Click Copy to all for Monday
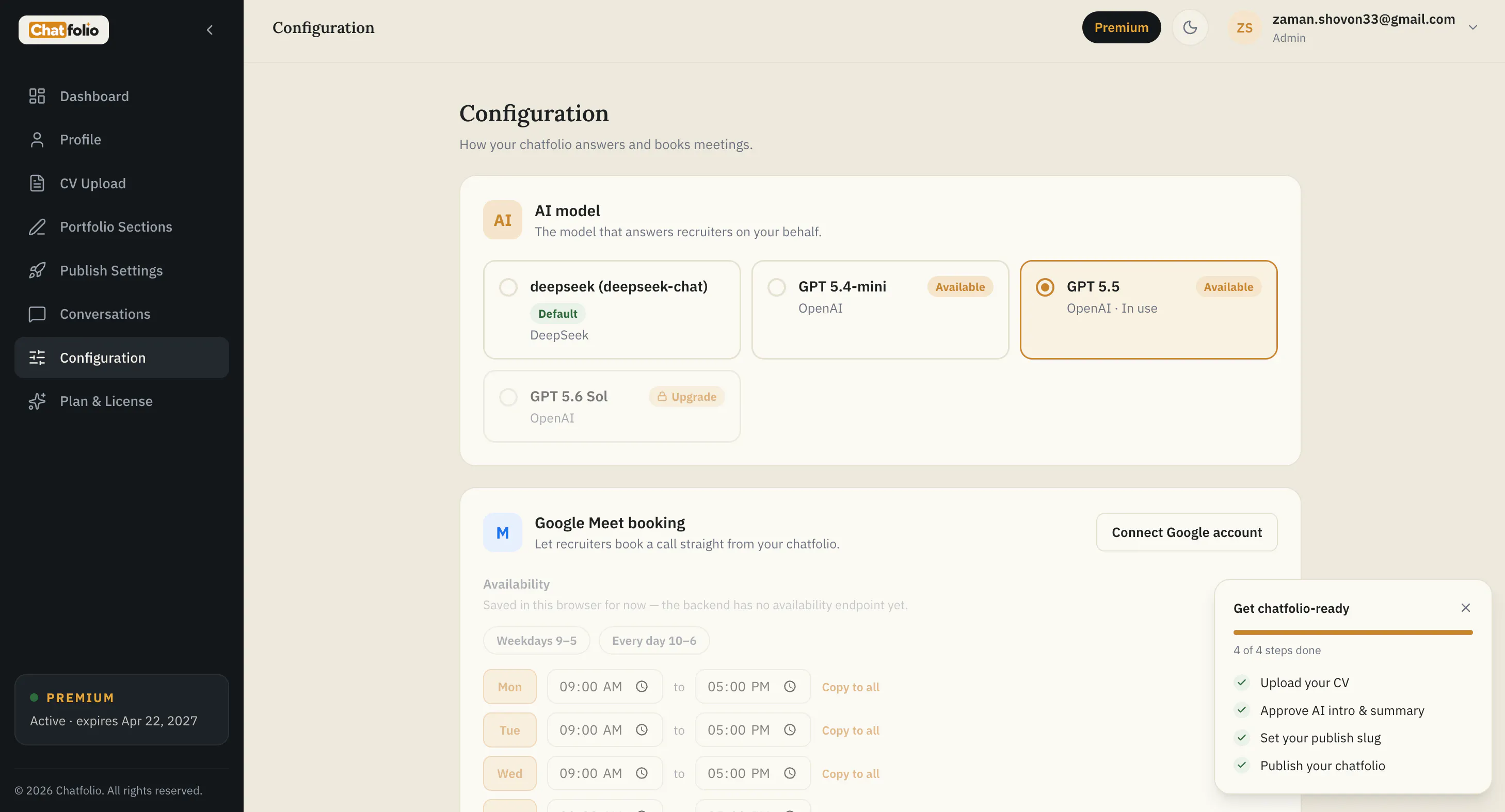The image size is (1505, 812). [x=850, y=687]
